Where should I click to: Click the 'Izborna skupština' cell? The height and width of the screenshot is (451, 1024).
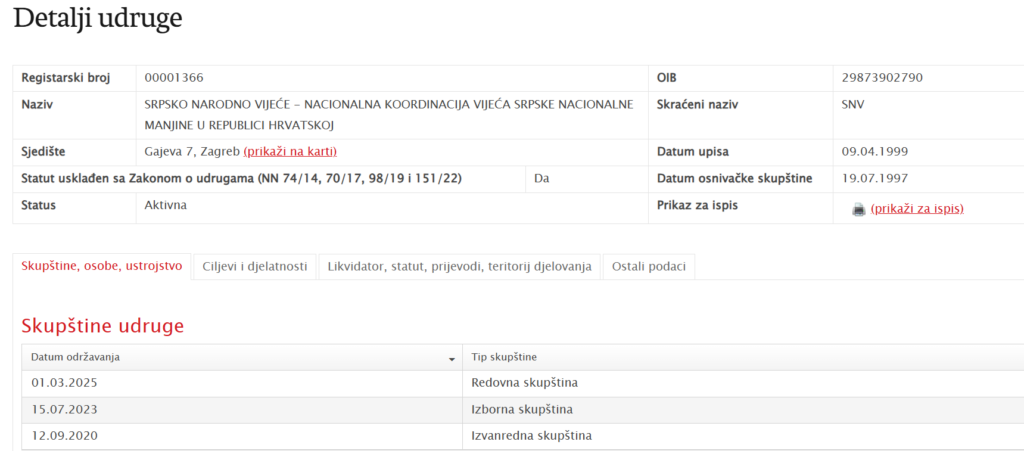[x=522, y=409]
